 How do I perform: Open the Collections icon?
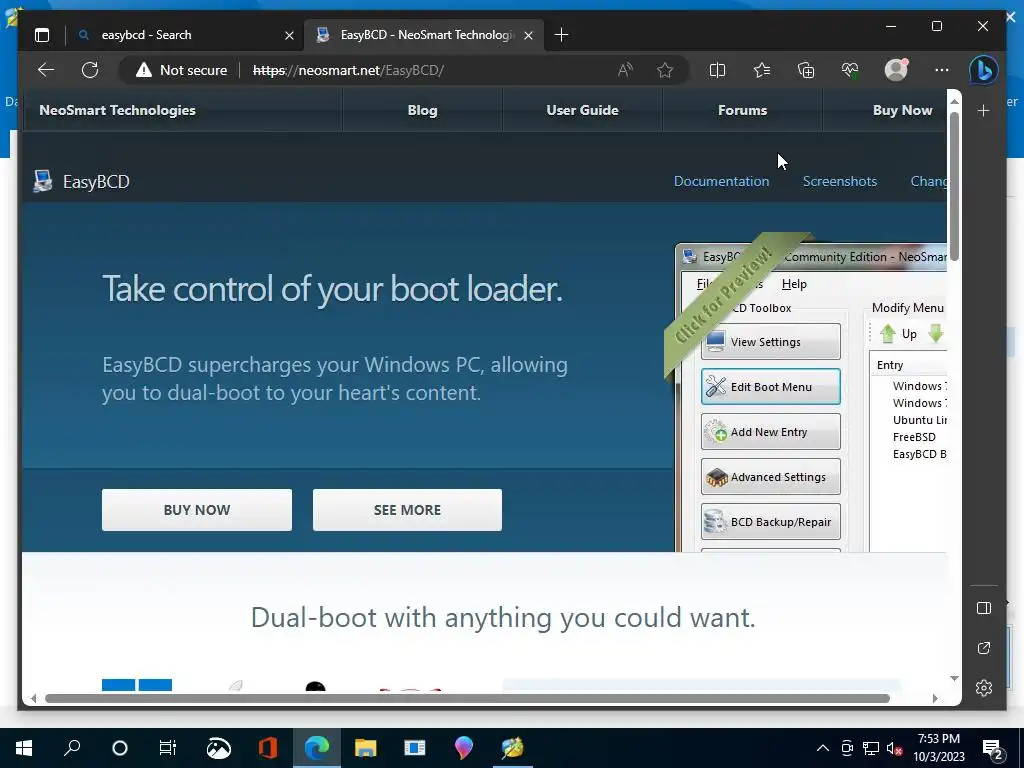pyautogui.click(x=806, y=70)
